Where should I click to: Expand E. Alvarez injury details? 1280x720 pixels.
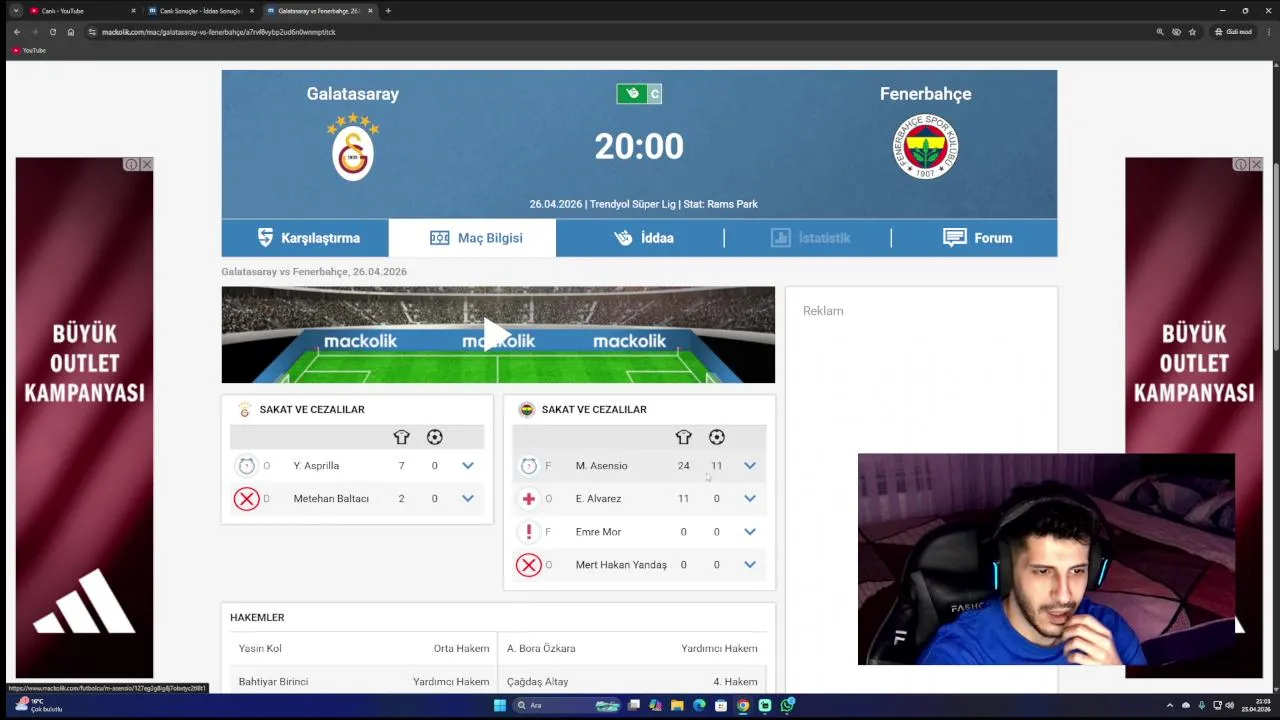pyautogui.click(x=750, y=499)
